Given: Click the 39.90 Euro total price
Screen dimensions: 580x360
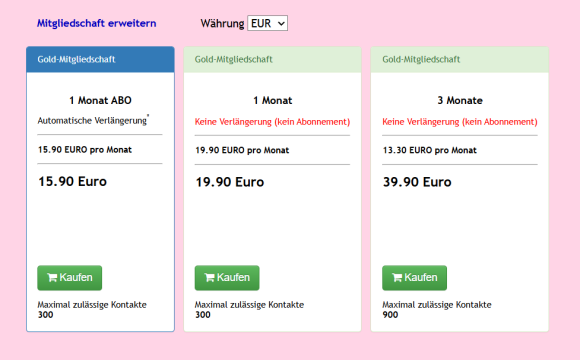Looking at the screenshot, I should click(x=417, y=182).
